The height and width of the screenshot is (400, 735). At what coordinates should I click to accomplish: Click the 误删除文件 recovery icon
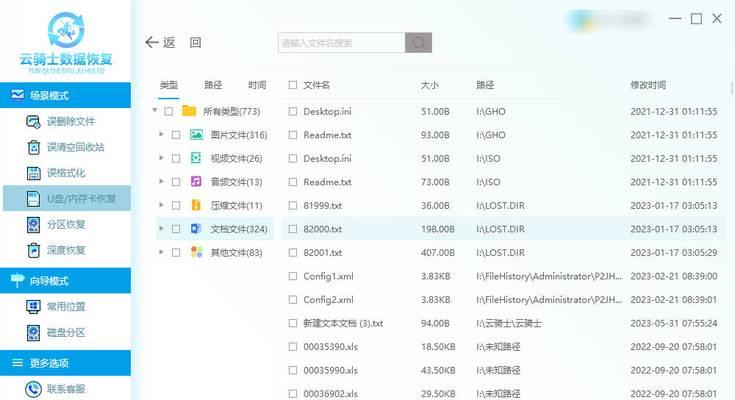pyautogui.click(x=33, y=122)
